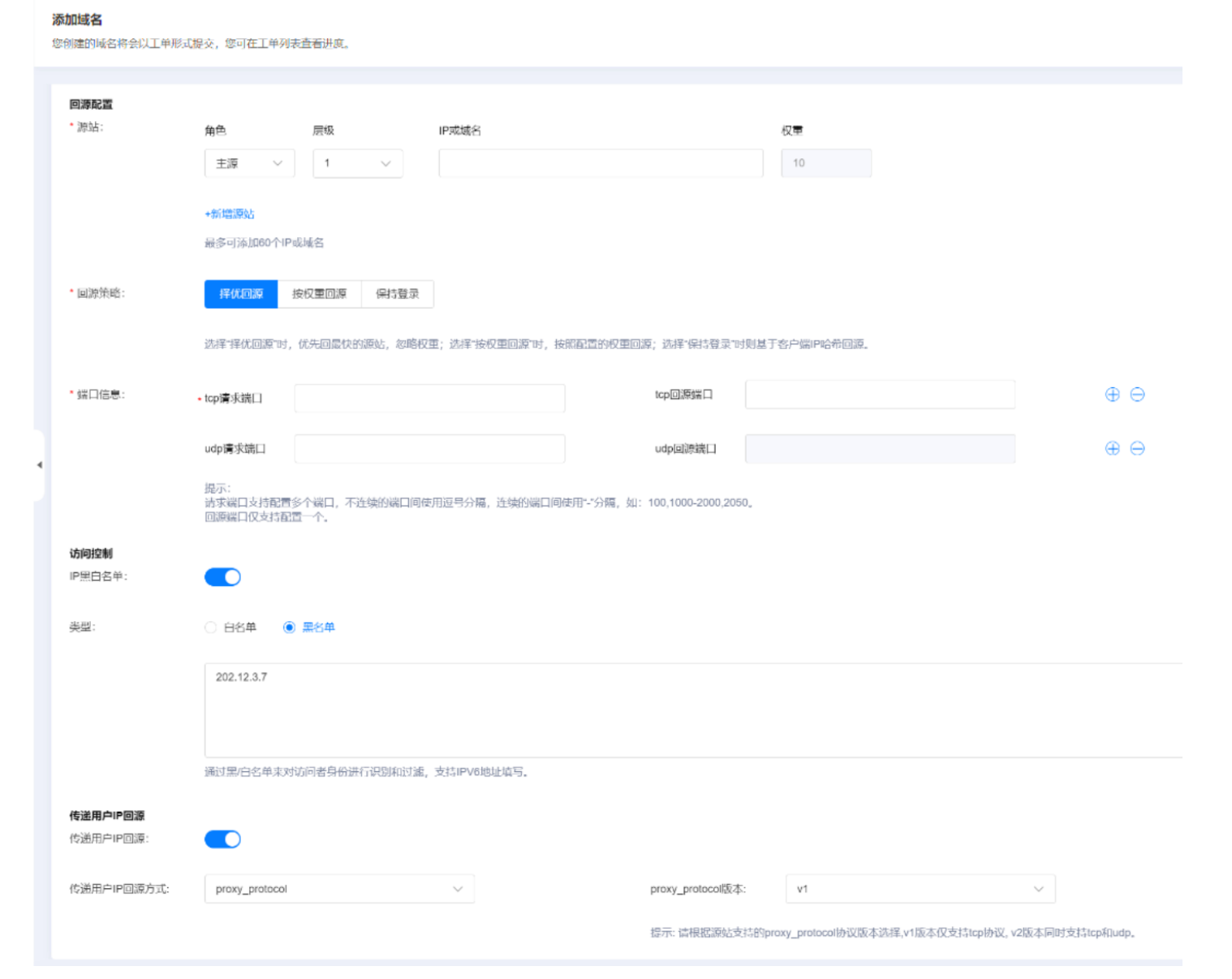Click the 最多可添加60个IP或域名 hint text
1232x979 pixels.
264,243
